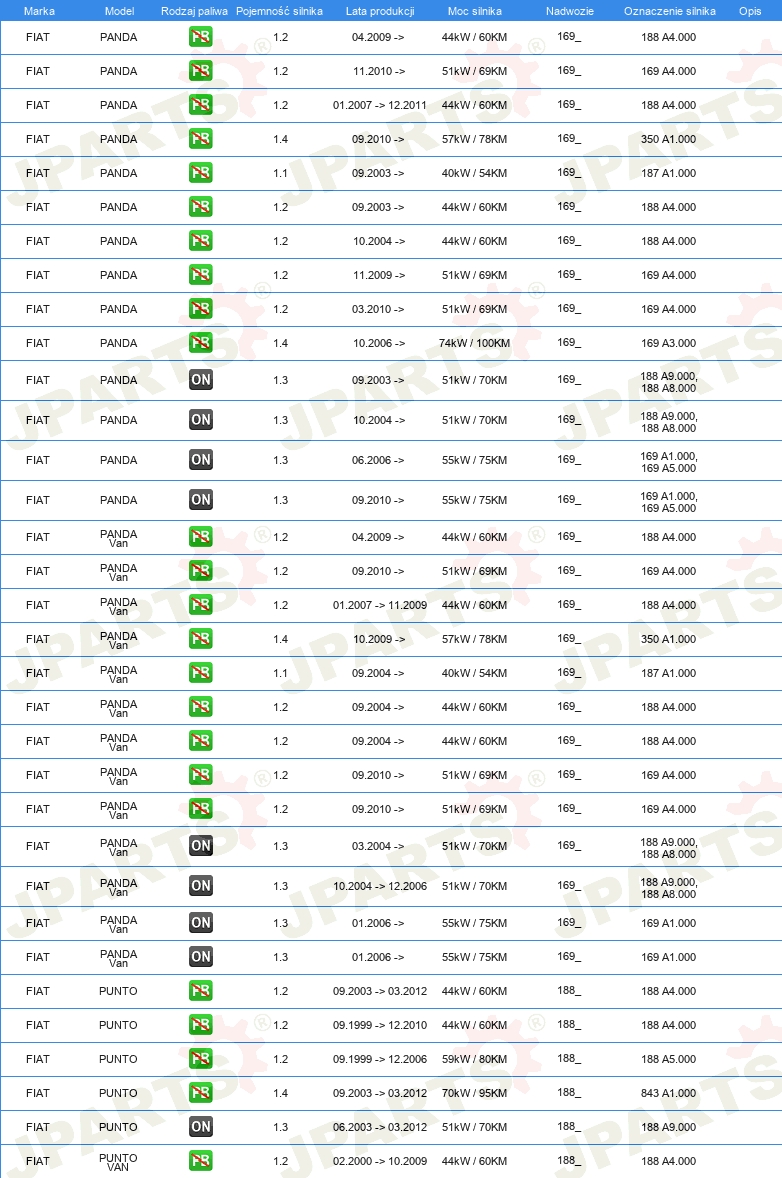Image resolution: width=782 pixels, height=1178 pixels.
Task: Click diesel ON icon in PANDA 09.2003 70KM row
Action: point(201,379)
